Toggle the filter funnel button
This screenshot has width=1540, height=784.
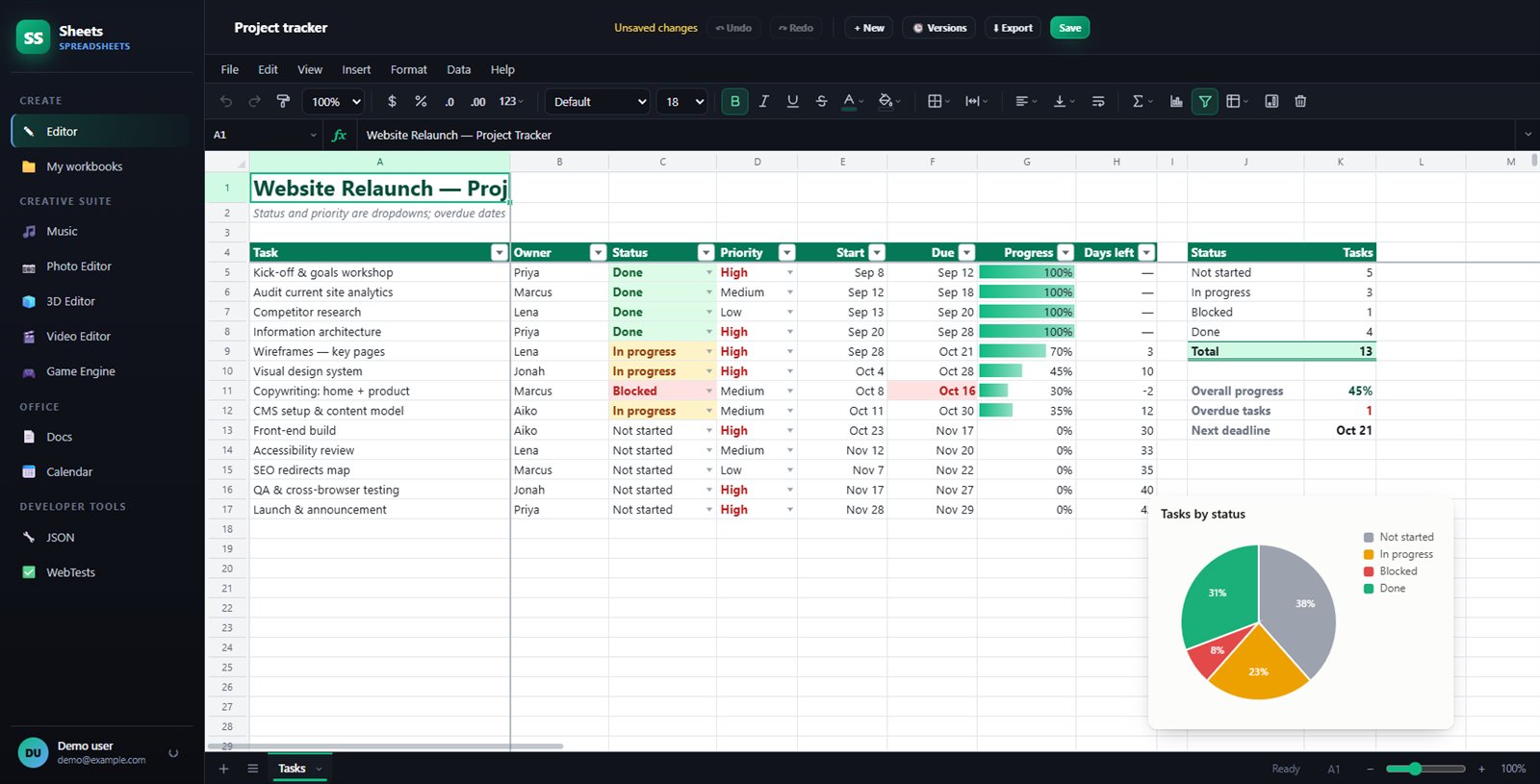1205,101
